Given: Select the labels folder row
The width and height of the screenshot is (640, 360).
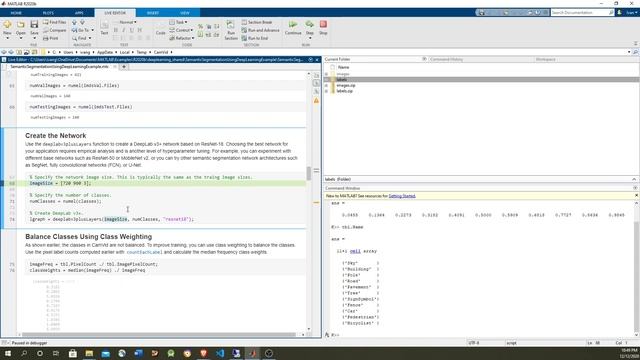Looking at the screenshot, I should [481, 80].
